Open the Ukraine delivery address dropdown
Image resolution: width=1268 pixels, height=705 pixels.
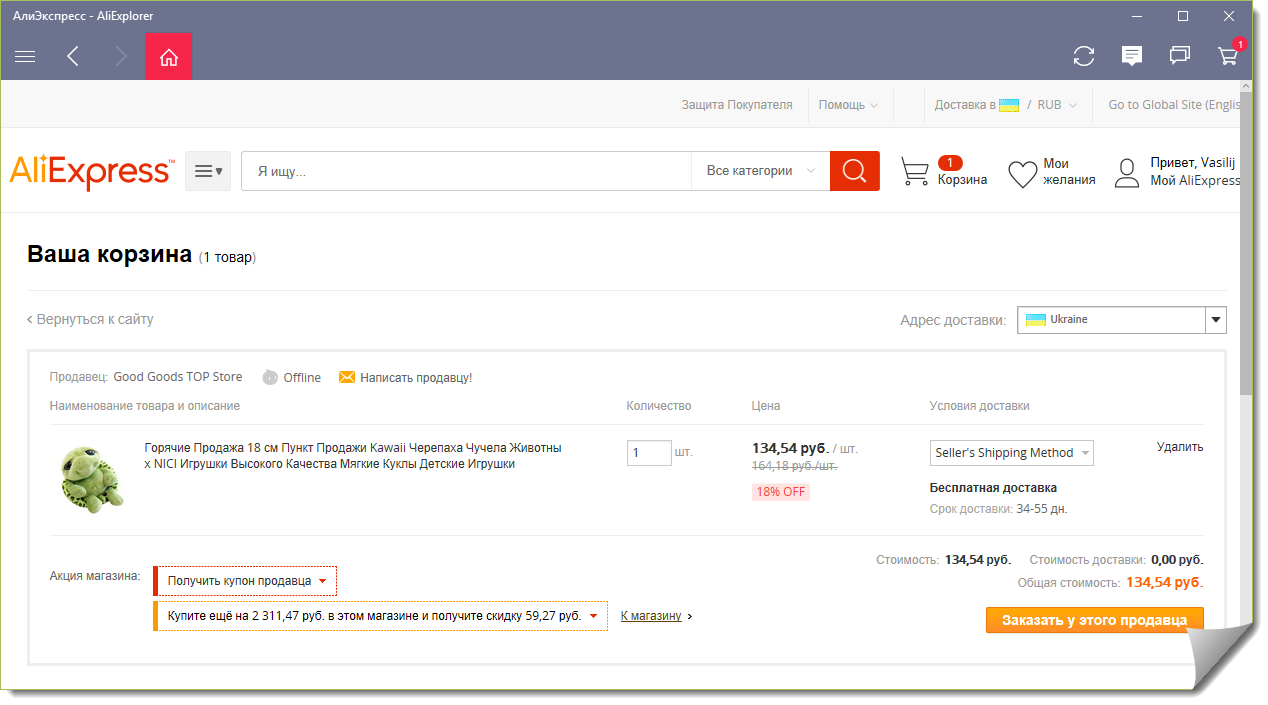point(1121,320)
